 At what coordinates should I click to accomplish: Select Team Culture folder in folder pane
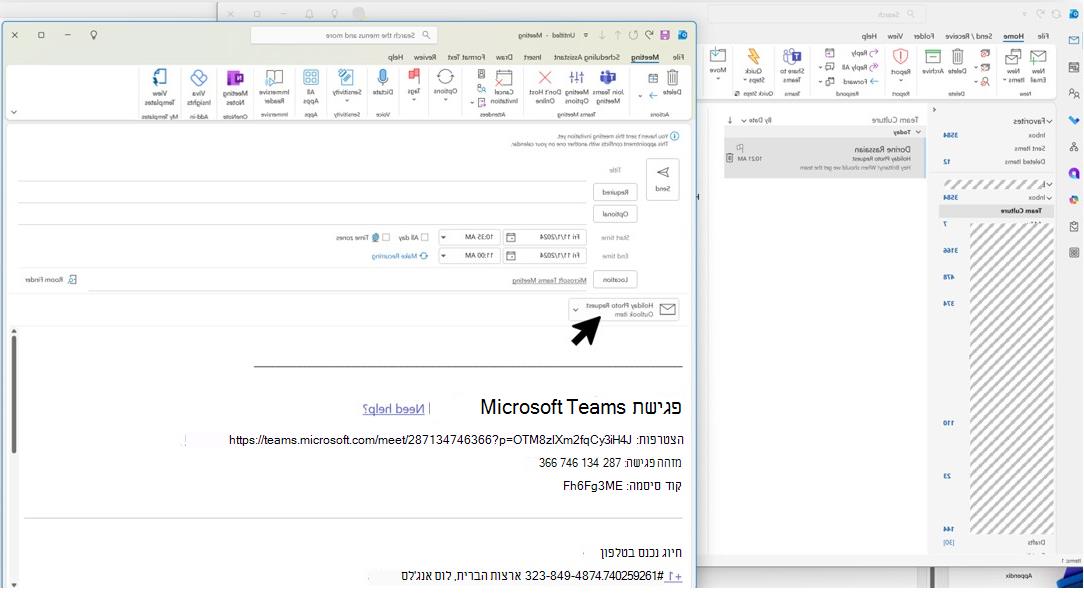coord(997,211)
